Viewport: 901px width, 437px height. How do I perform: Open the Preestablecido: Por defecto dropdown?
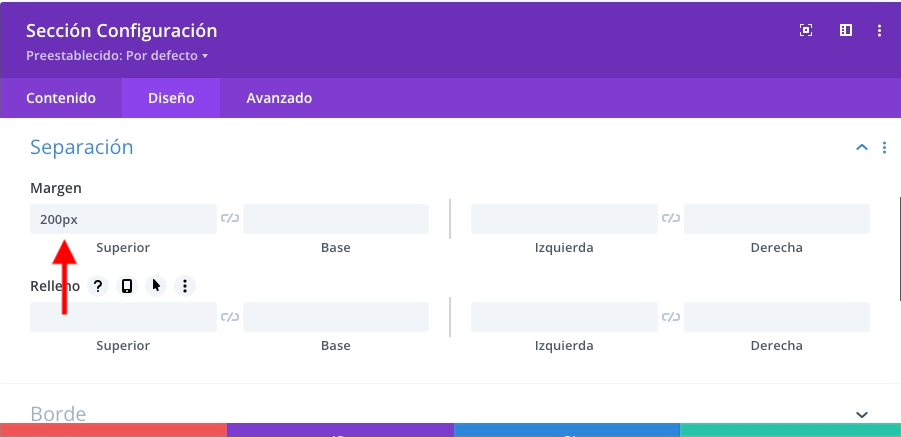[x=117, y=56]
